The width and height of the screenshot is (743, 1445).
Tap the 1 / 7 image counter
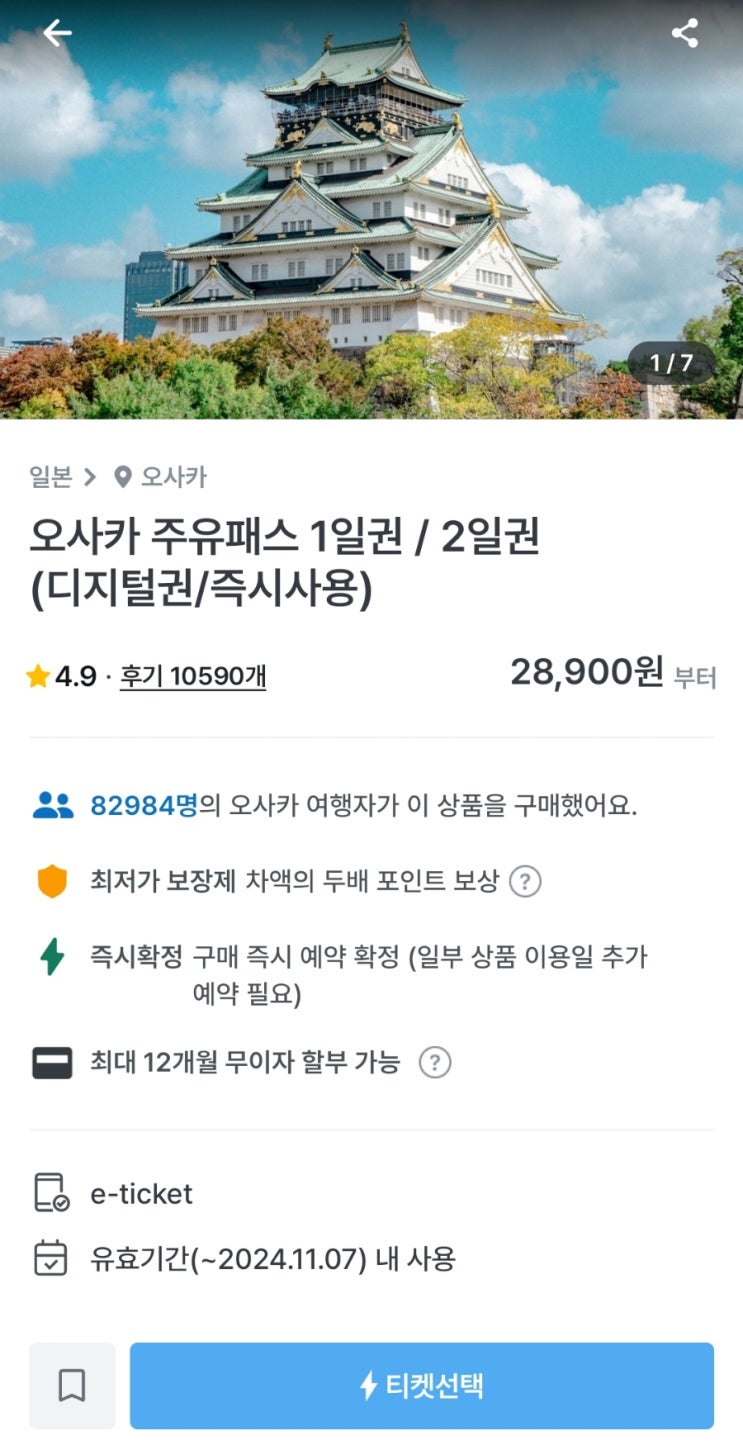click(x=671, y=362)
